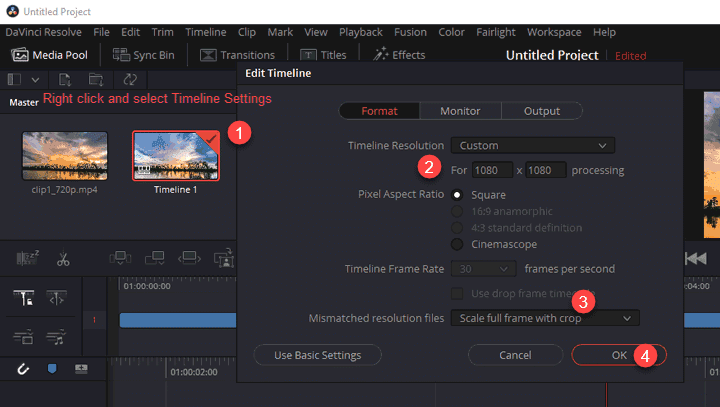Click the Boring Detector icon
The width and height of the screenshot is (720, 407).
pos(28,258)
